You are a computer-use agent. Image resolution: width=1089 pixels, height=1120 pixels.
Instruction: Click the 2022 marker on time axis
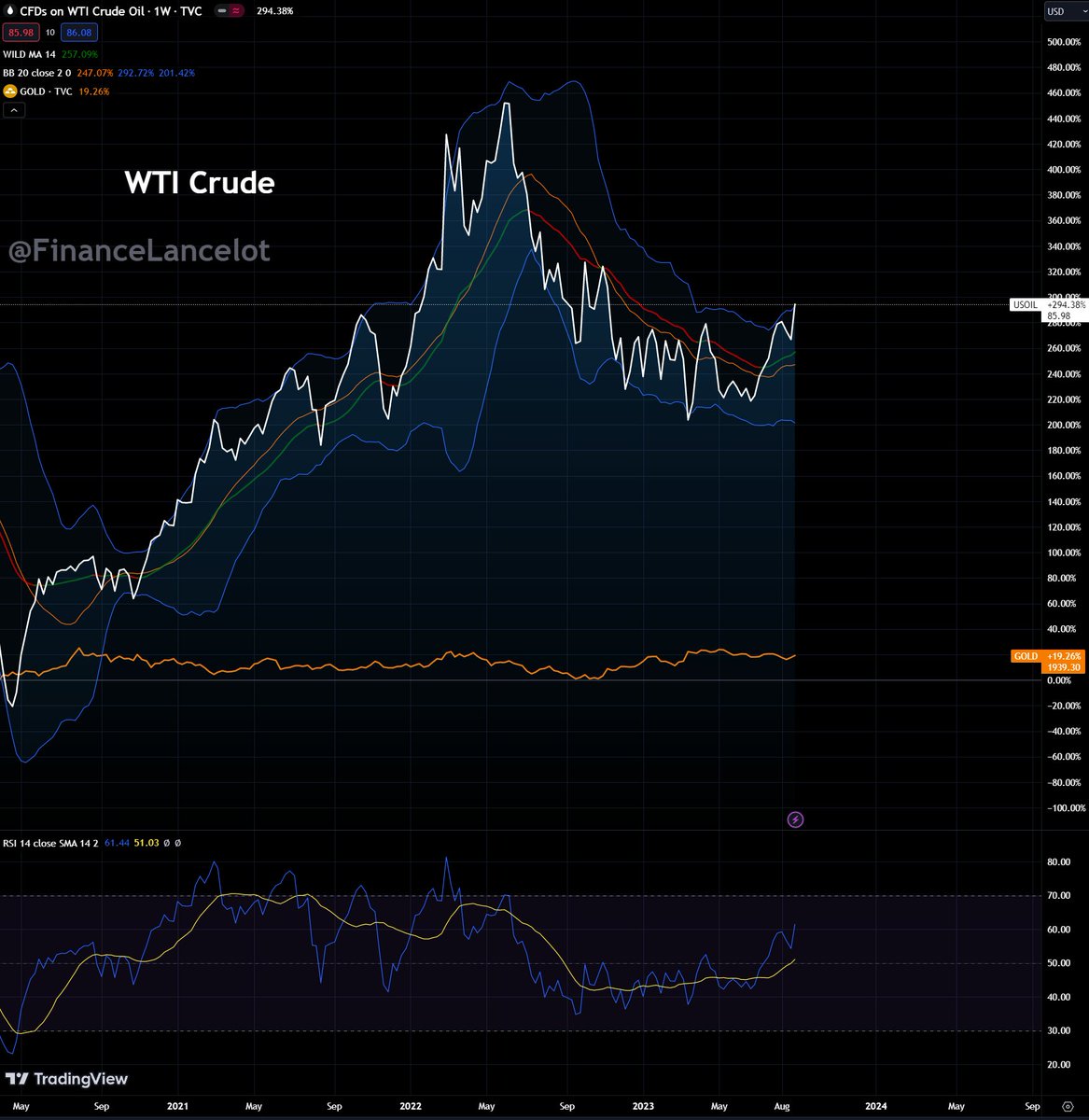pyautogui.click(x=410, y=1106)
